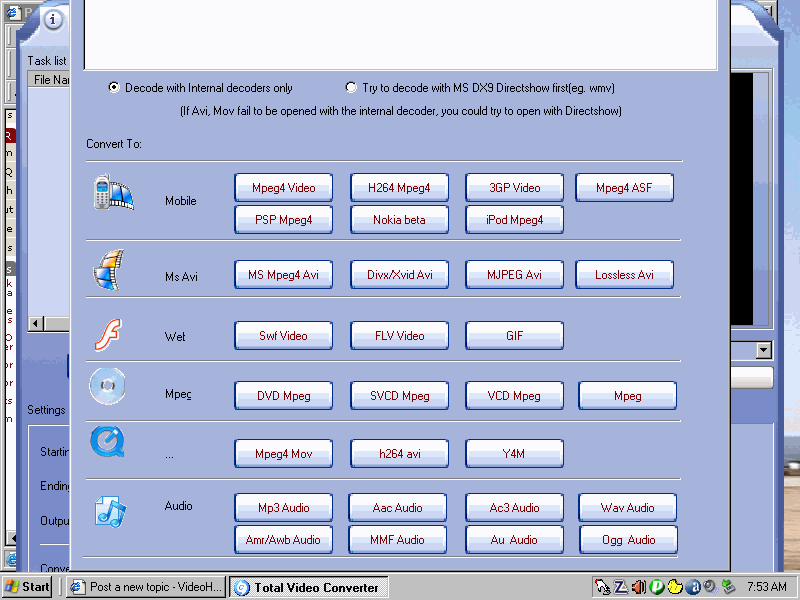
Task: Click the 'If Avi, Mov fail' hint text
Action: coord(401,111)
